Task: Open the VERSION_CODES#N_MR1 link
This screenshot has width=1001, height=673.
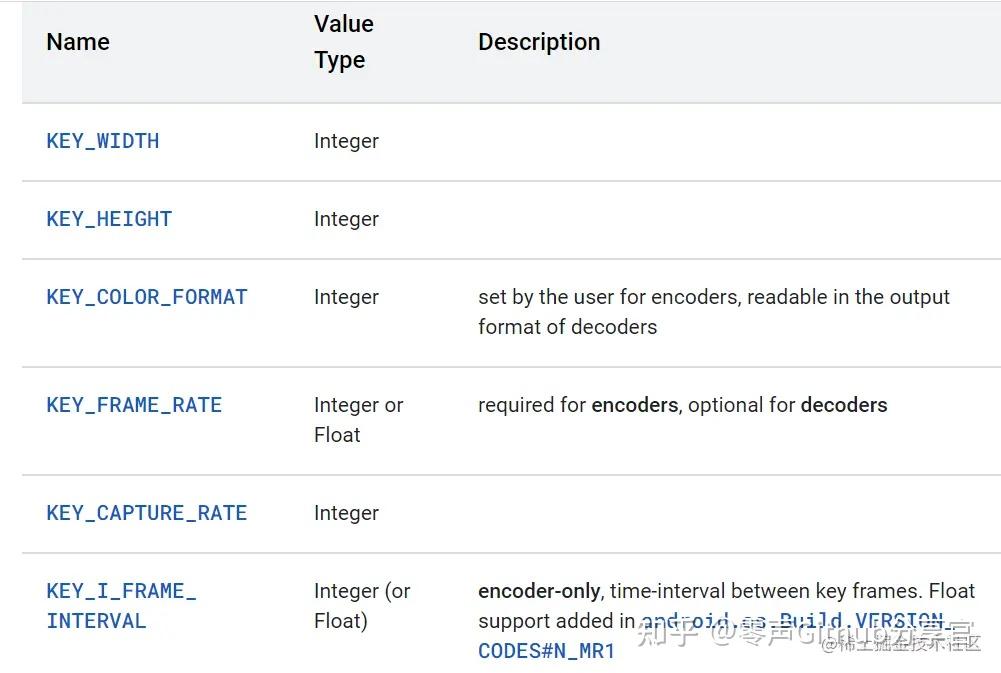Action: click(546, 651)
